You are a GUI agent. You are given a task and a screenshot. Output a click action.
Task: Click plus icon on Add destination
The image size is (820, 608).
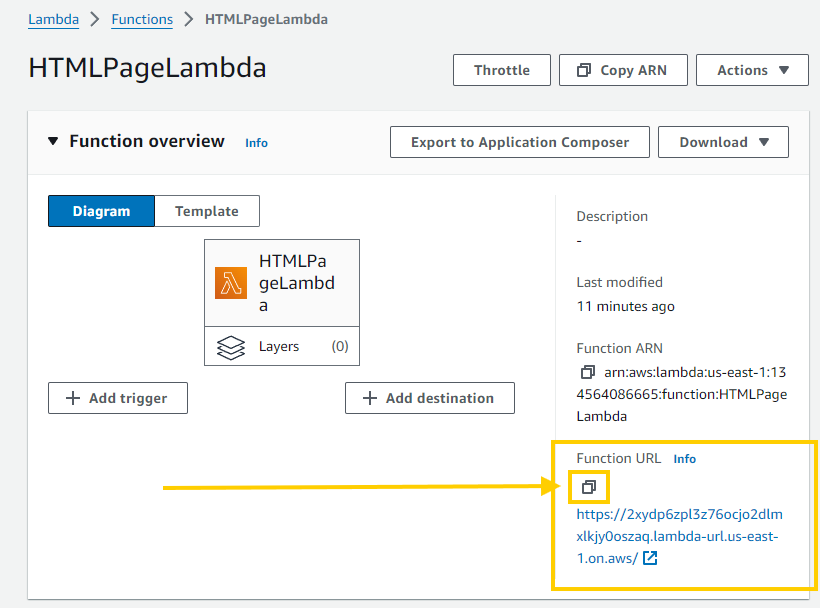point(370,398)
